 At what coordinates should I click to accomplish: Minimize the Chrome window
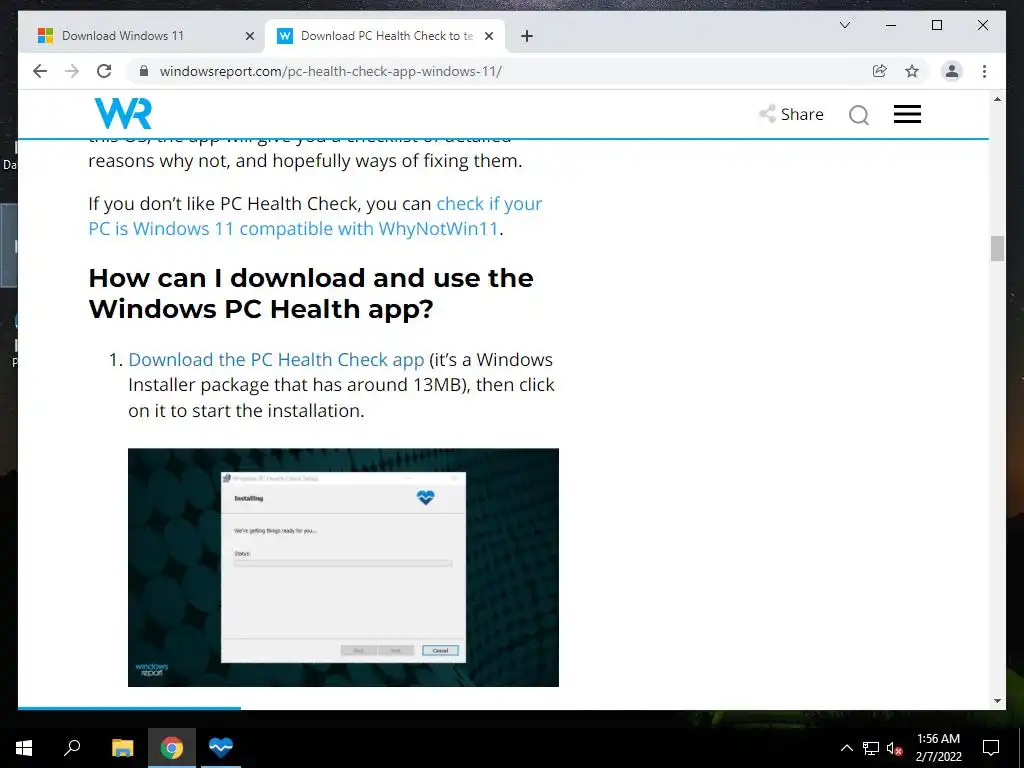tap(891, 25)
